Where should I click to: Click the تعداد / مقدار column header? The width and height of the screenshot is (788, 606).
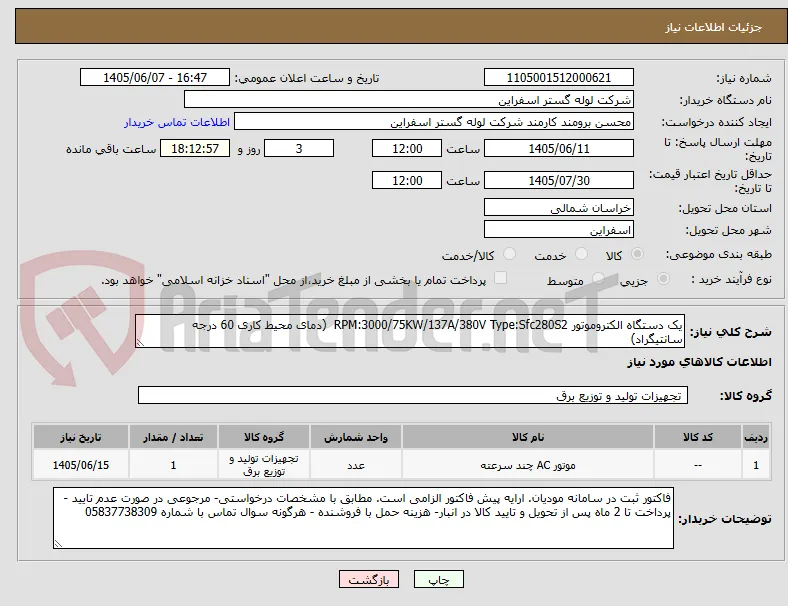(173, 437)
